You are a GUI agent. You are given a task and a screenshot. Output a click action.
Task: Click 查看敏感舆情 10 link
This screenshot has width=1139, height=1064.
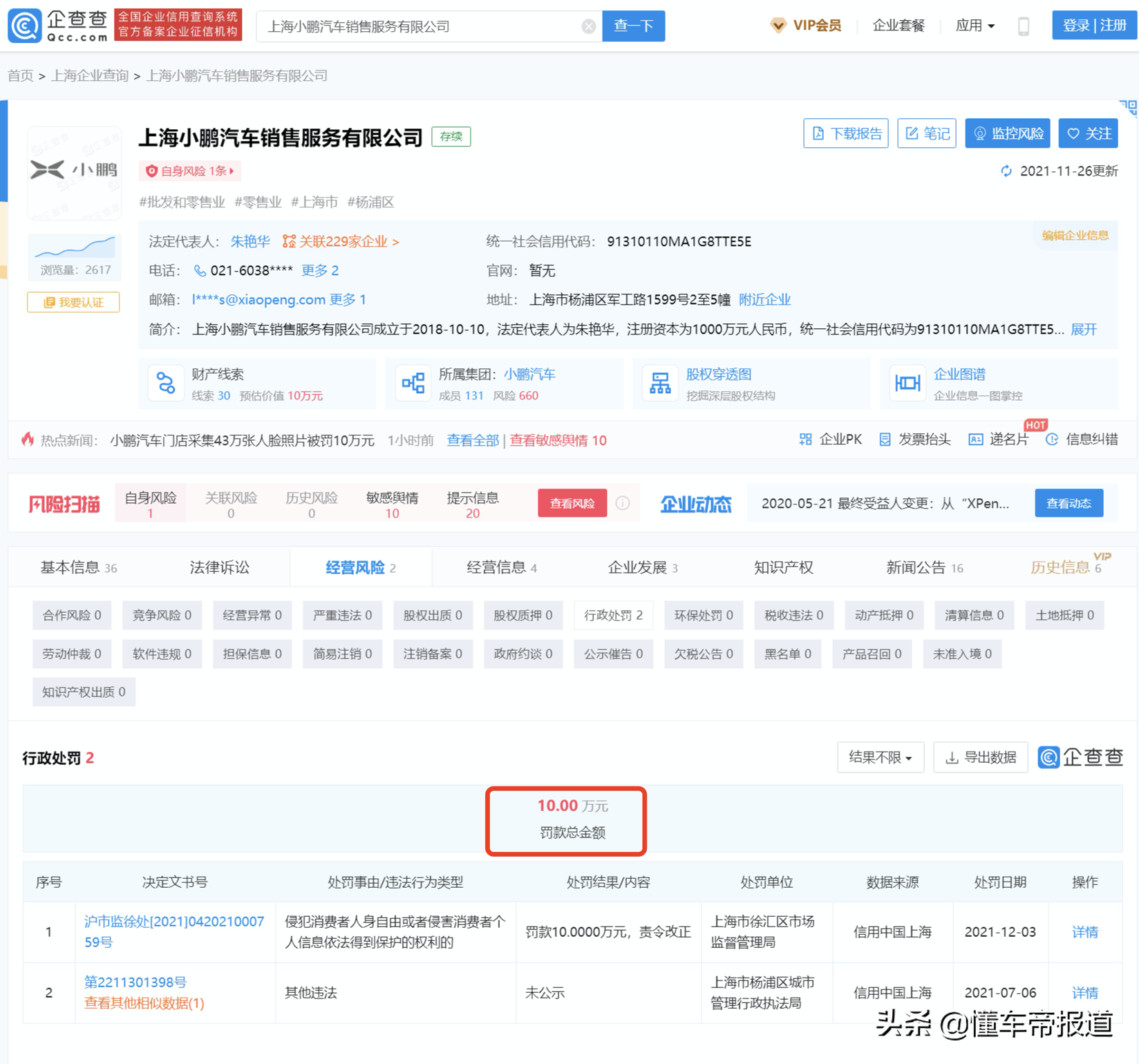coord(558,440)
